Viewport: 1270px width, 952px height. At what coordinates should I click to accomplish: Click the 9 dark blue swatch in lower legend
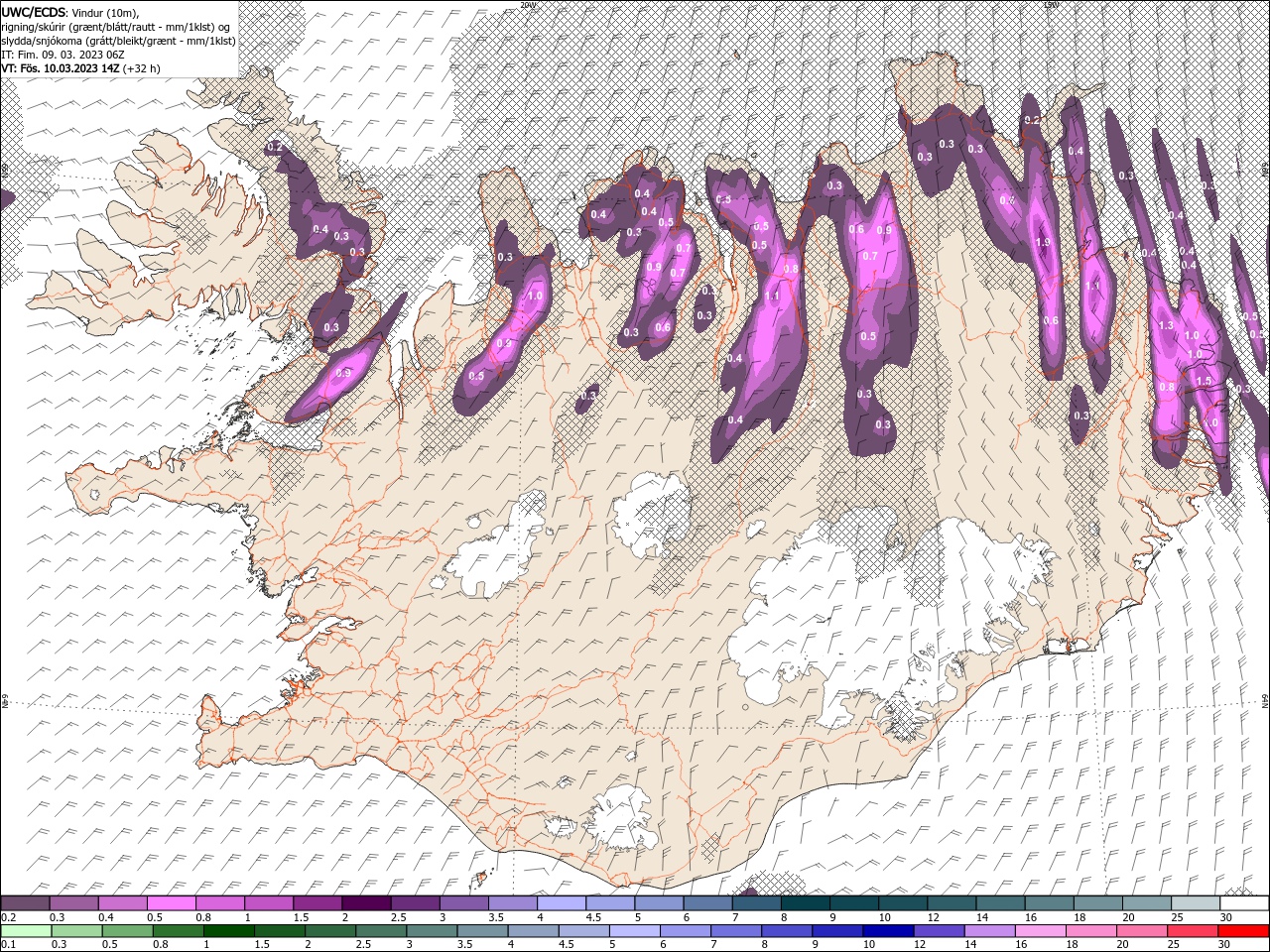click(x=837, y=930)
